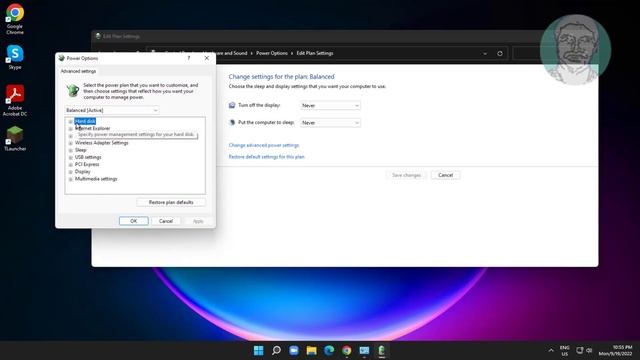Select Display tree item
The image size is (640, 360).
pyautogui.click(x=82, y=171)
